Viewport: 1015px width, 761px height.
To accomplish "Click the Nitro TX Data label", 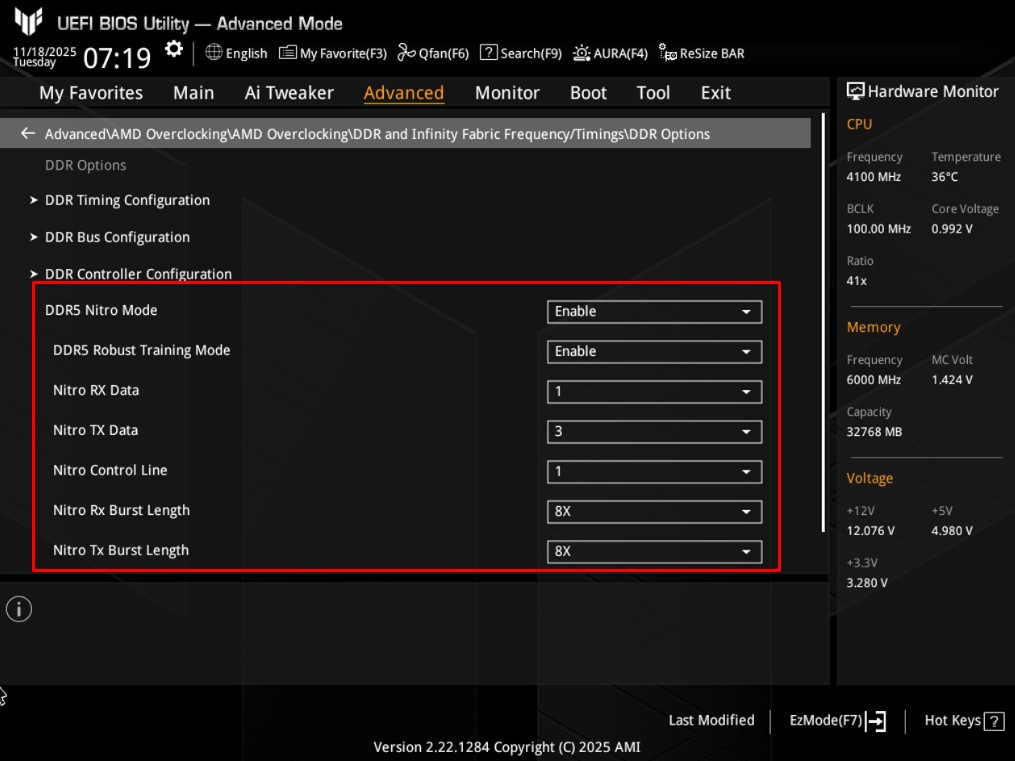I will [95, 430].
